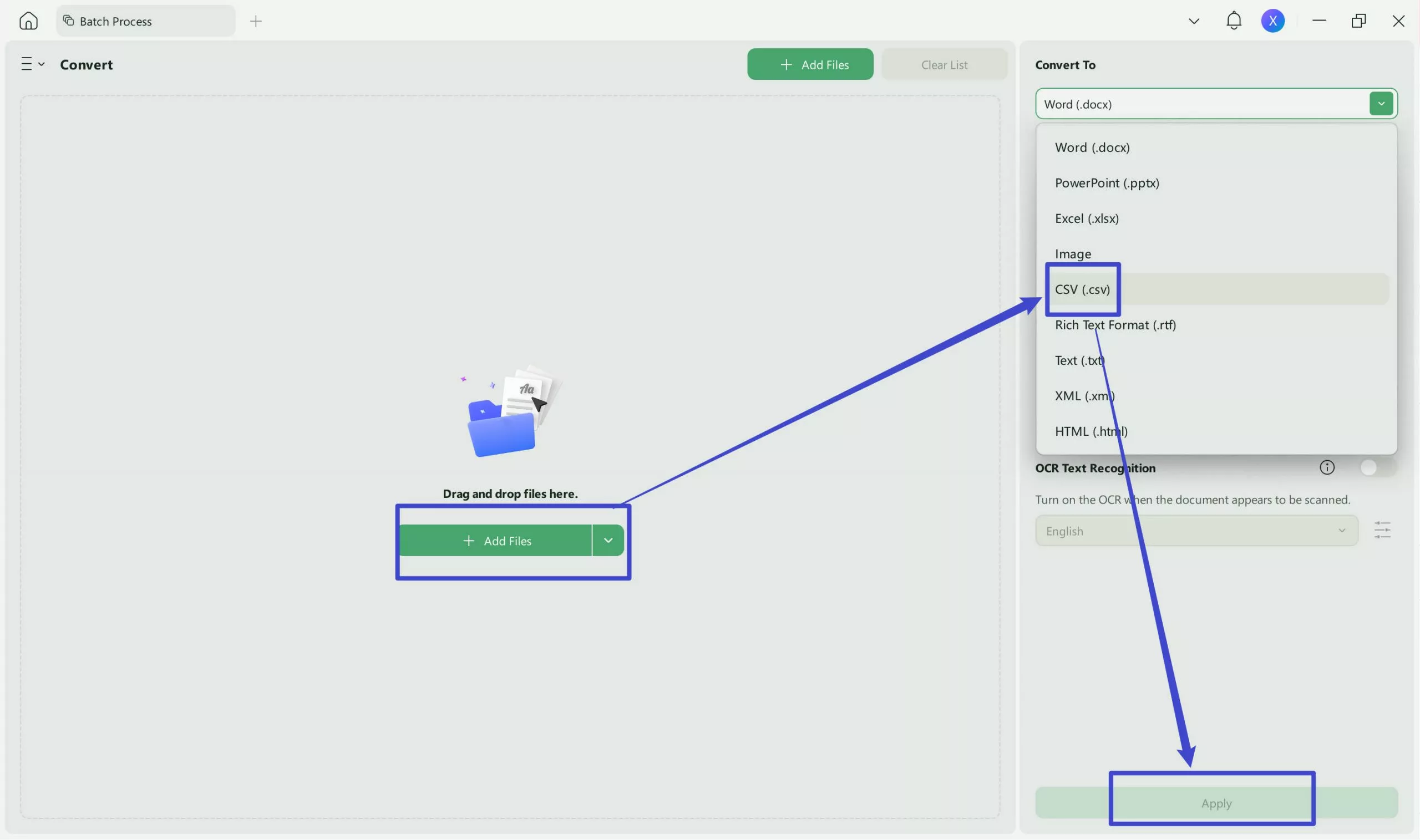Open the English OCR language dropdown
Screen dimensions: 1420x840
pos(1196,531)
